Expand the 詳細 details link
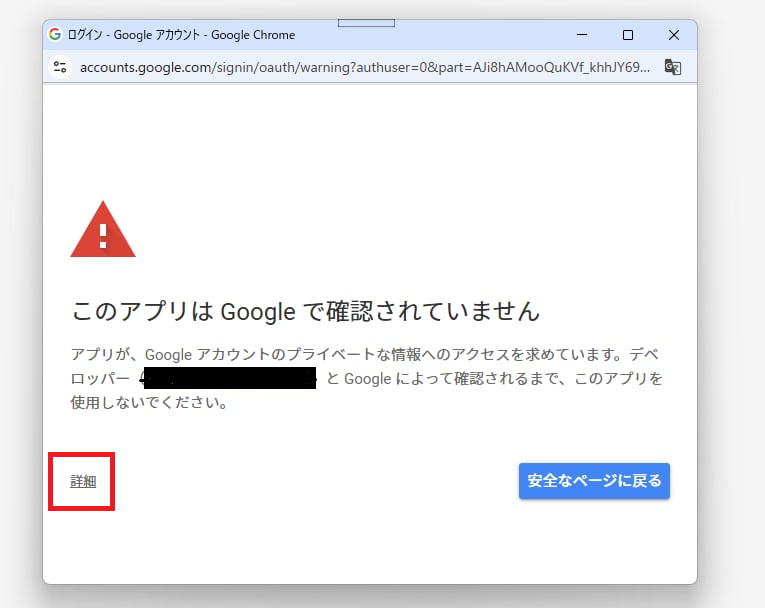 [x=83, y=481]
